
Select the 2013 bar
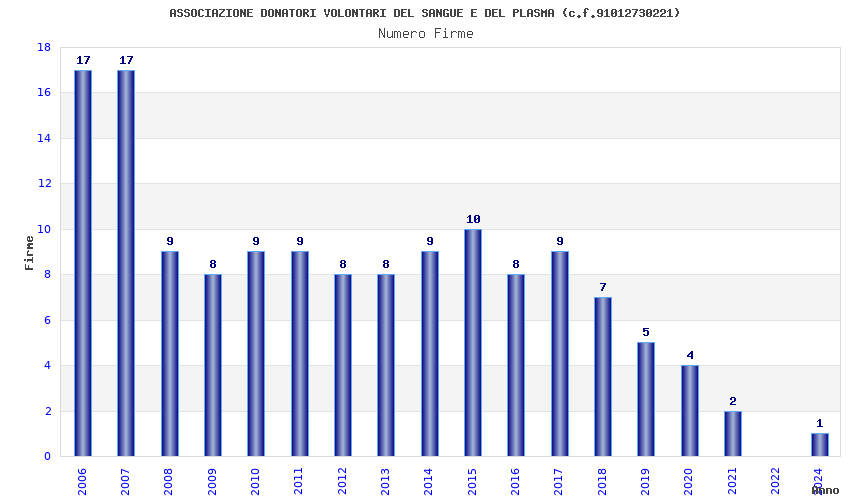tap(386, 365)
